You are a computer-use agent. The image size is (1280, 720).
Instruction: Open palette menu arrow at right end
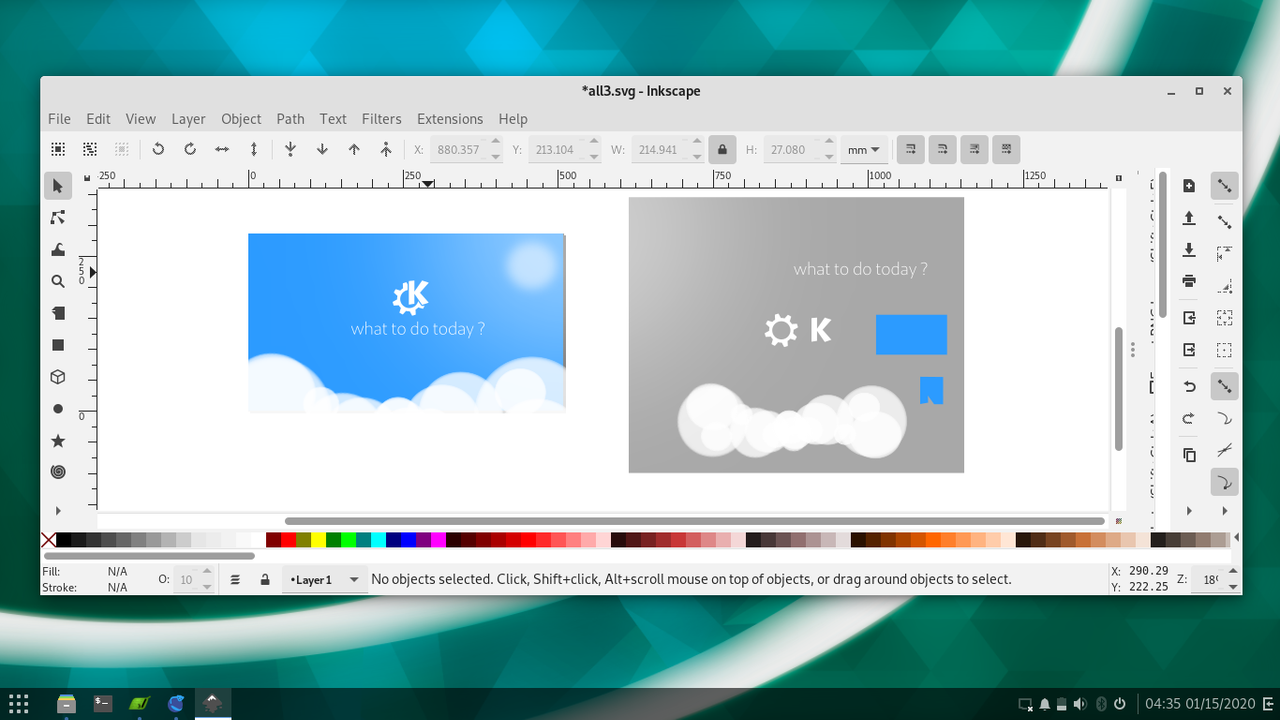pyautogui.click(x=1237, y=539)
